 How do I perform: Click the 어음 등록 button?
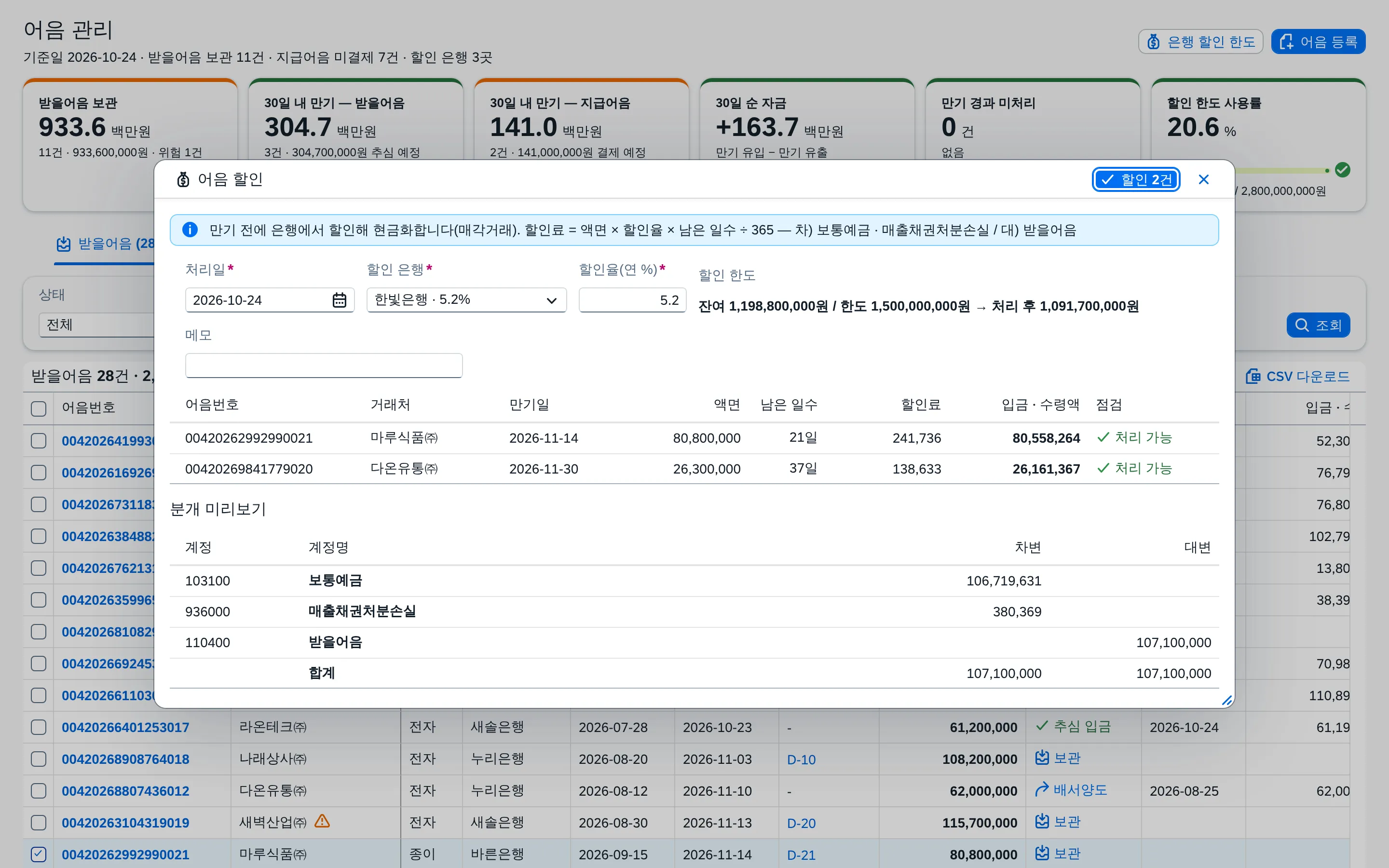(1318, 42)
